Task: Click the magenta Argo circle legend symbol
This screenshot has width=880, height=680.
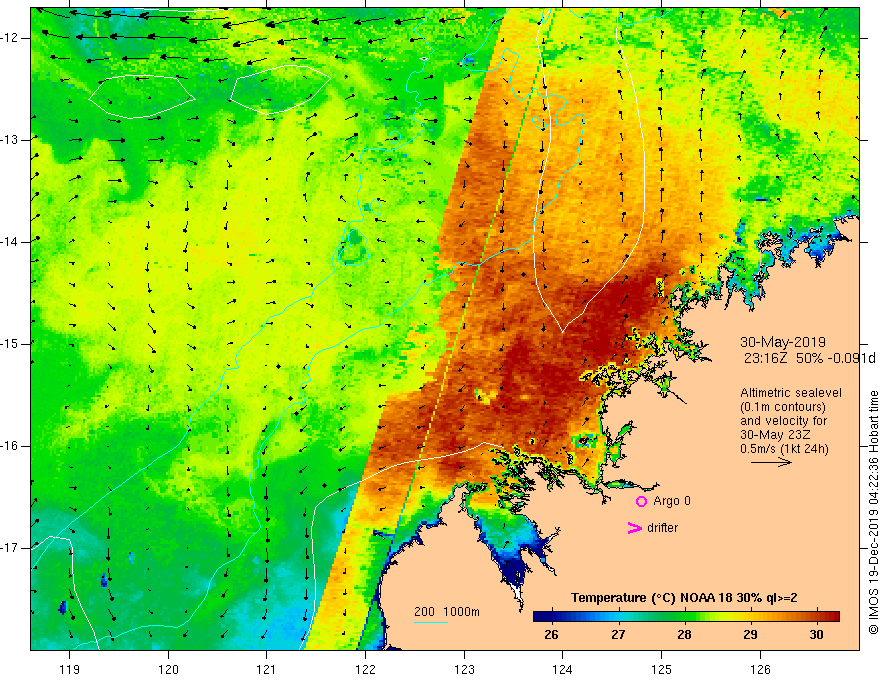Action: click(x=641, y=501)
